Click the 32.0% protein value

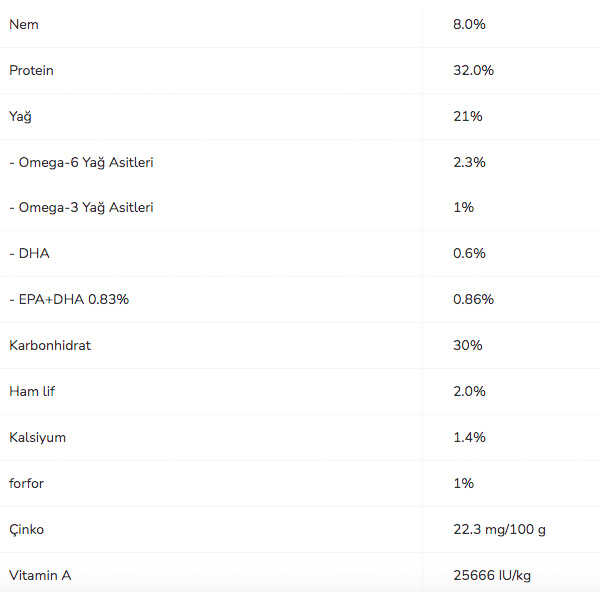tap(473, 70)
